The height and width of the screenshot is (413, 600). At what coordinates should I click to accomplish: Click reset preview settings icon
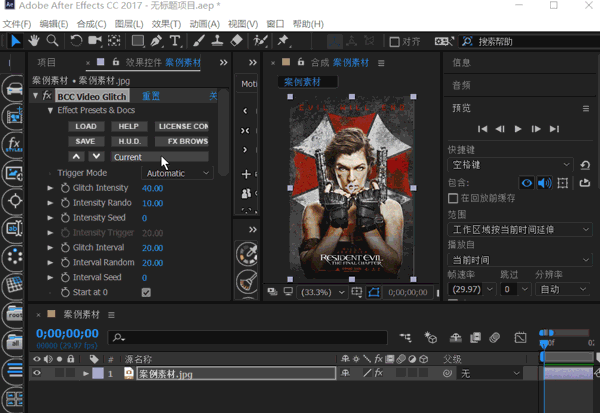click(585, 165)
